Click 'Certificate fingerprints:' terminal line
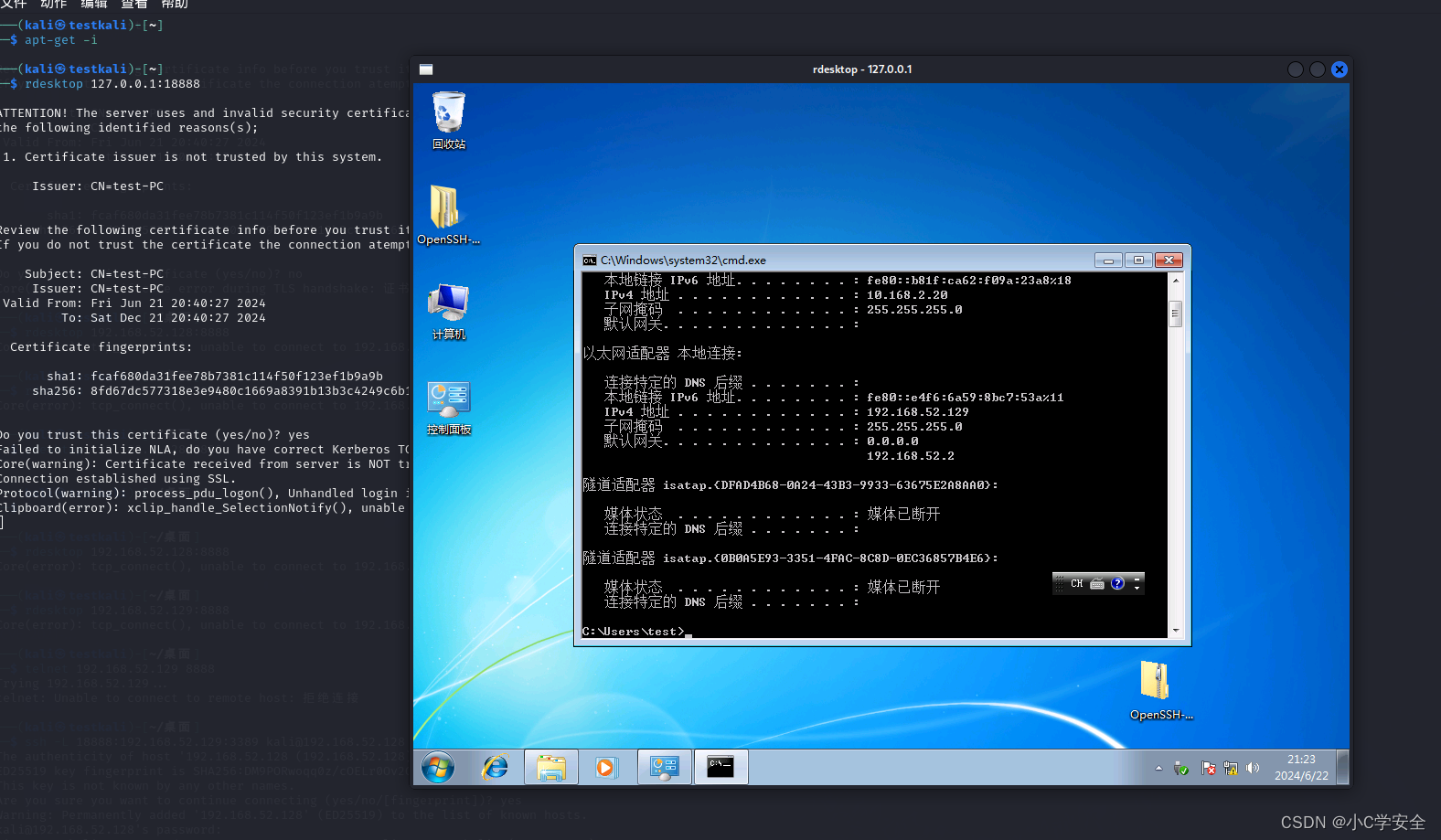The height and width of the screenshot is (840, 1441). pos(101,347)
